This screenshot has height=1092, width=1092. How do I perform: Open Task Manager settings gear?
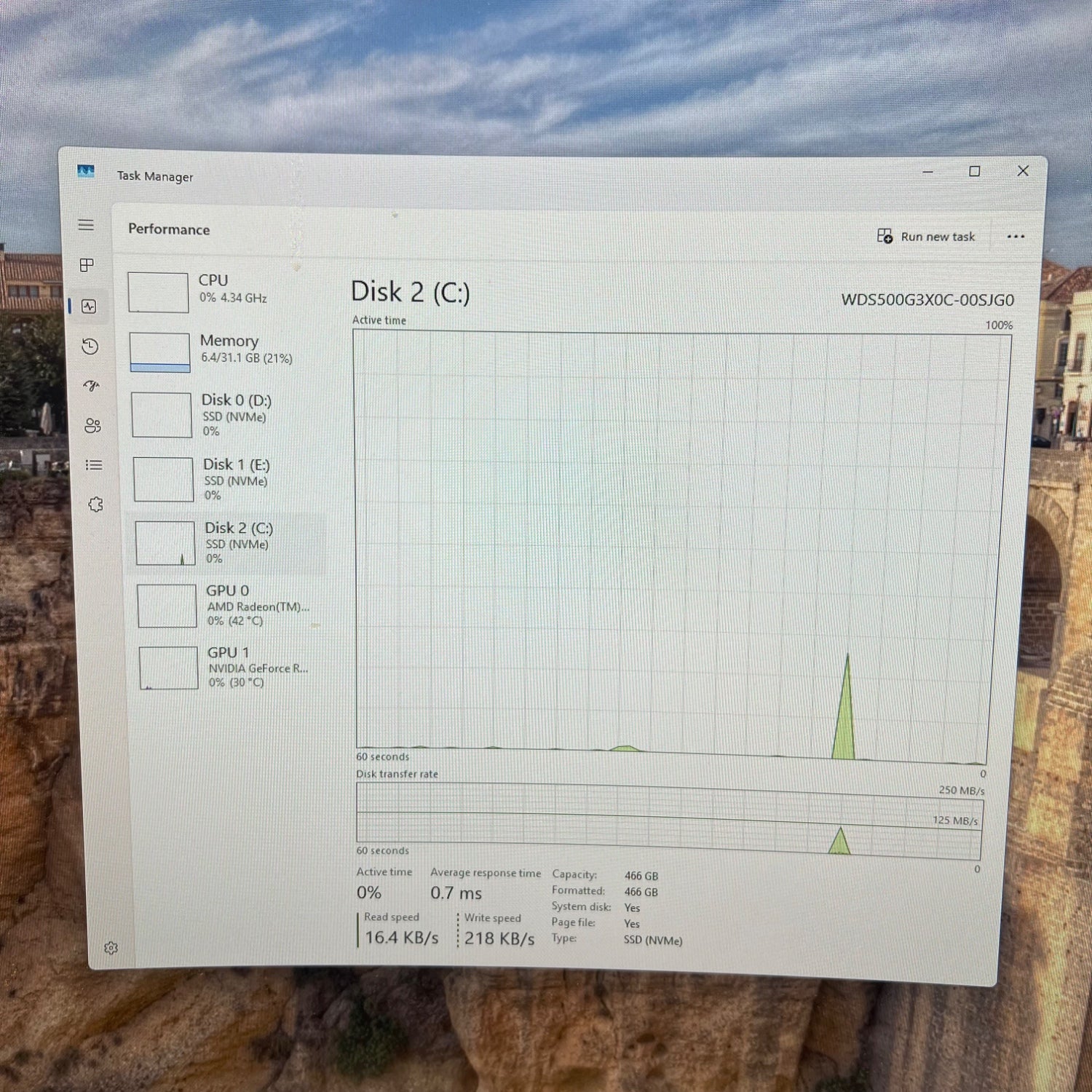111,948
